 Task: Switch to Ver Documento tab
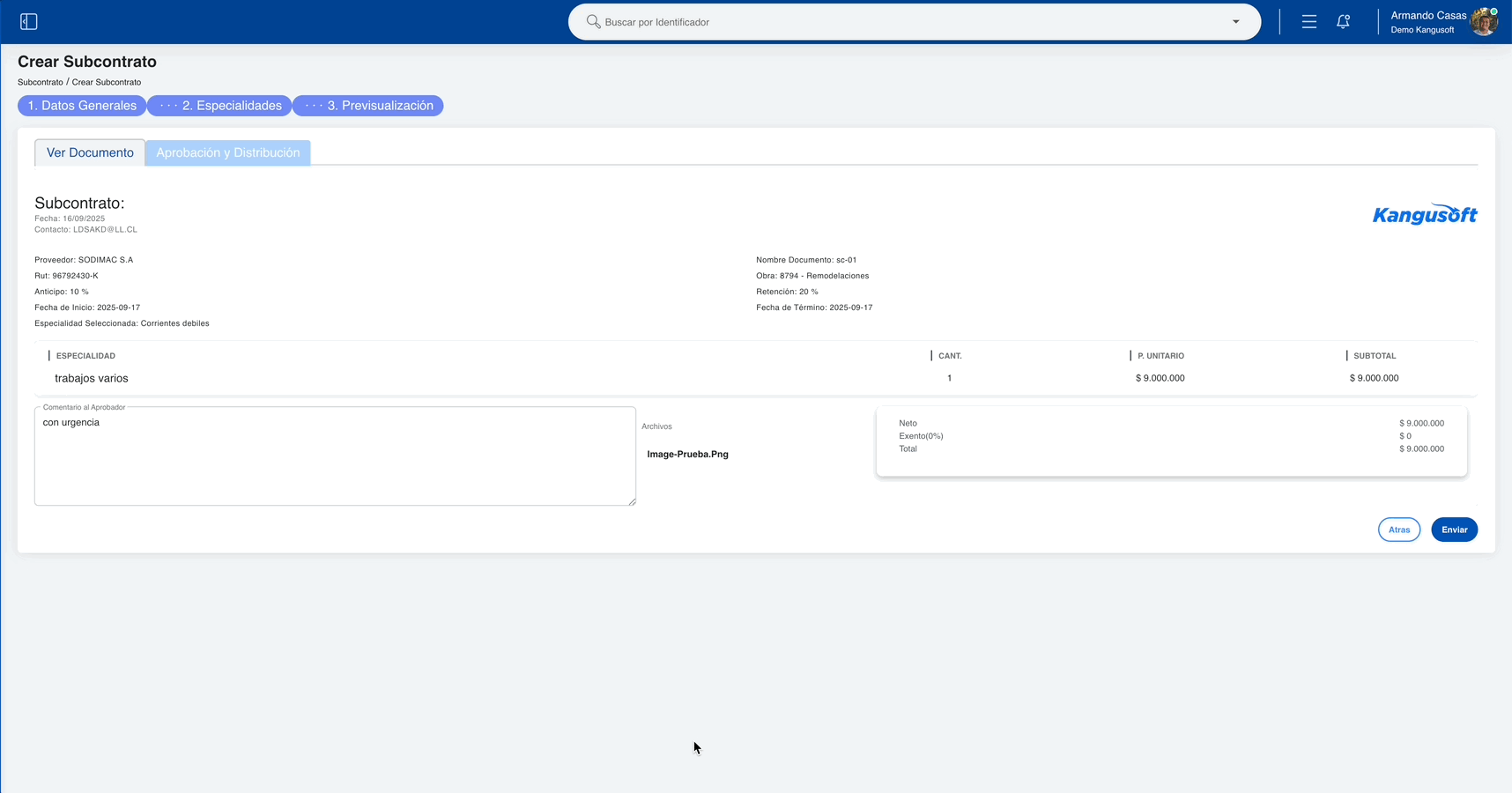click(90, 152)
